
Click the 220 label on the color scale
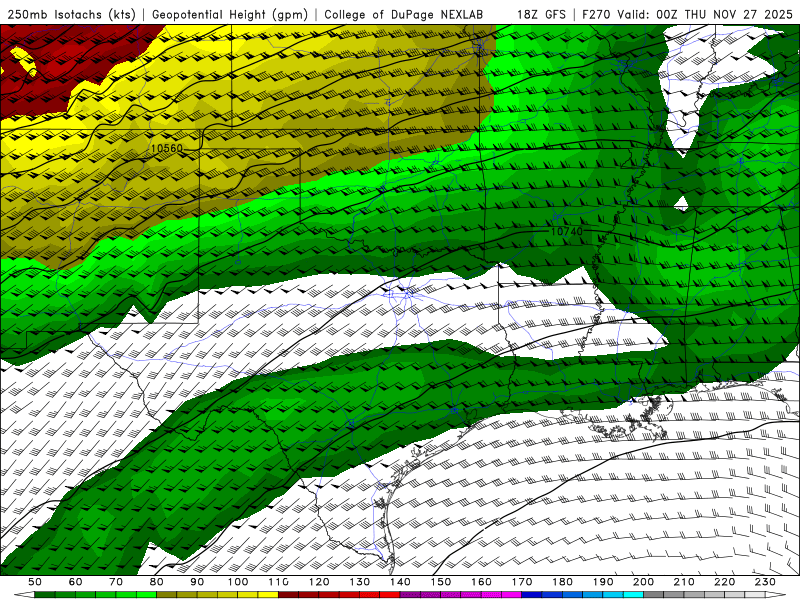coord(724,582)
